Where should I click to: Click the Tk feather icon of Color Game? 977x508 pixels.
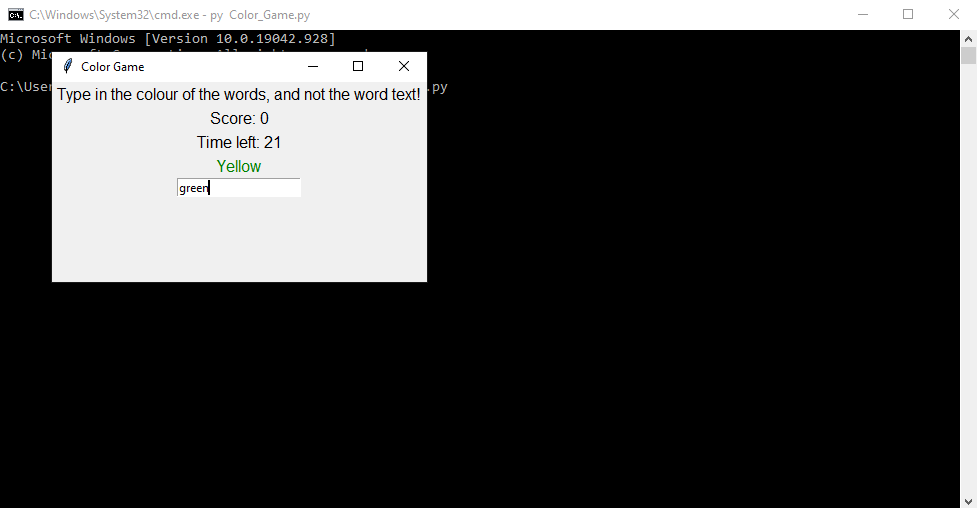[68, 66]
